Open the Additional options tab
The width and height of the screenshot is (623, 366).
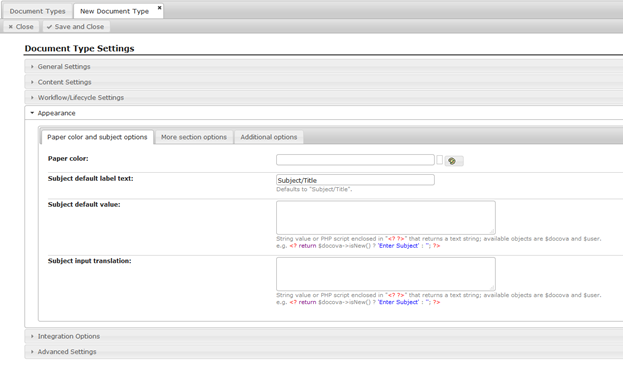point(269,137)
